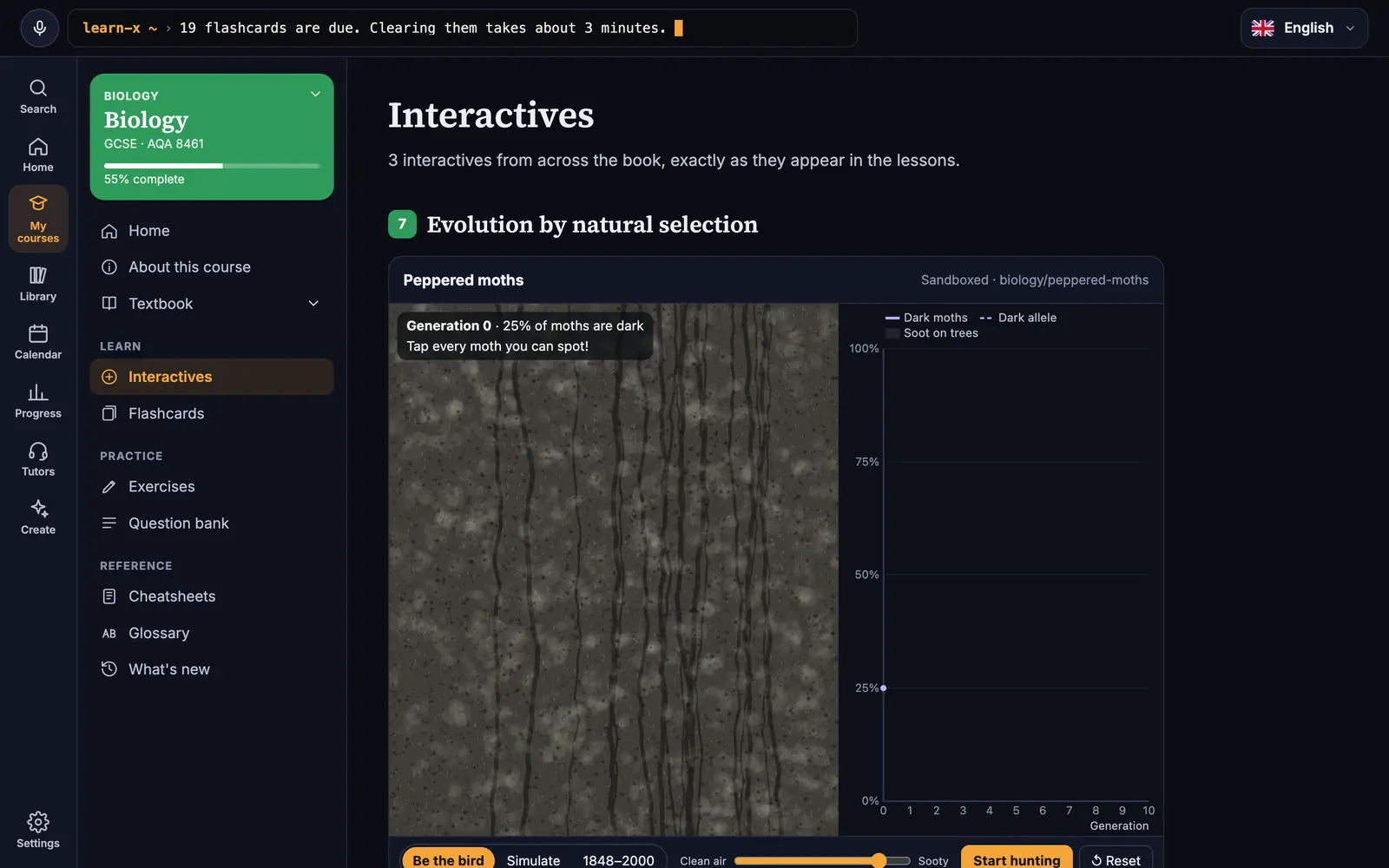Click the Soot on trees legend entry

tap(931, 333)
